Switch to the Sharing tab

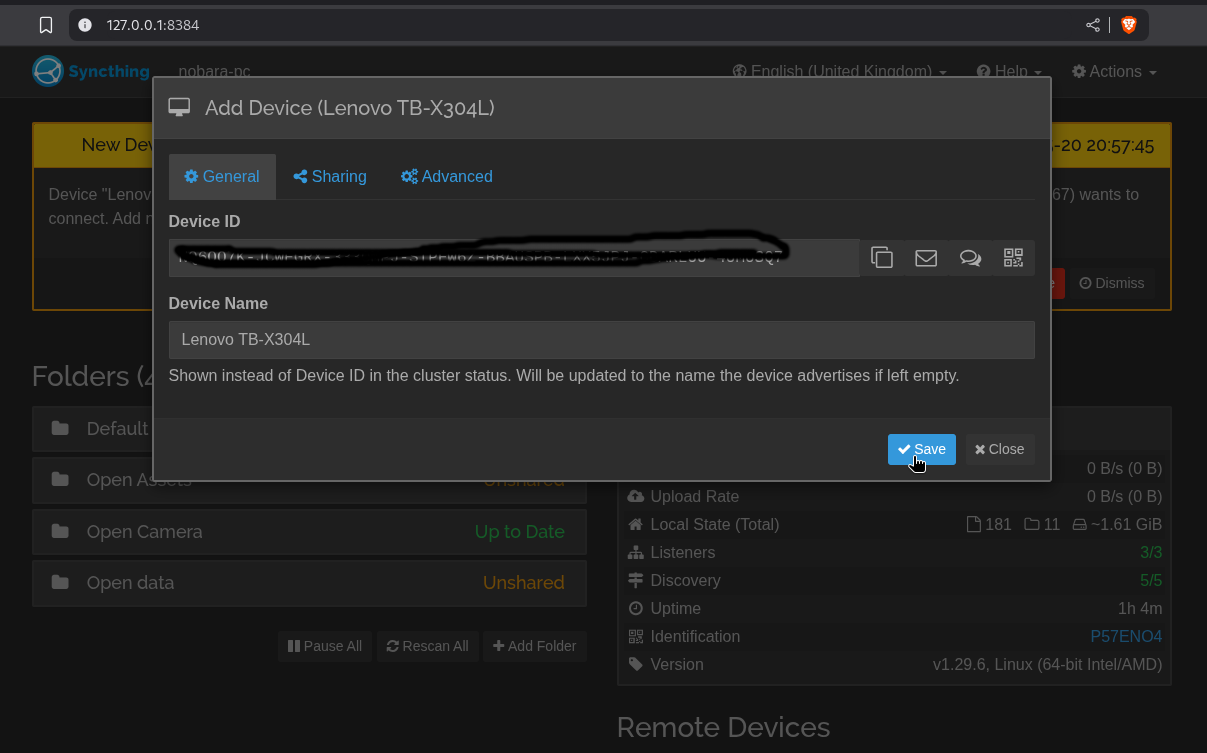(x=330, y=176)
